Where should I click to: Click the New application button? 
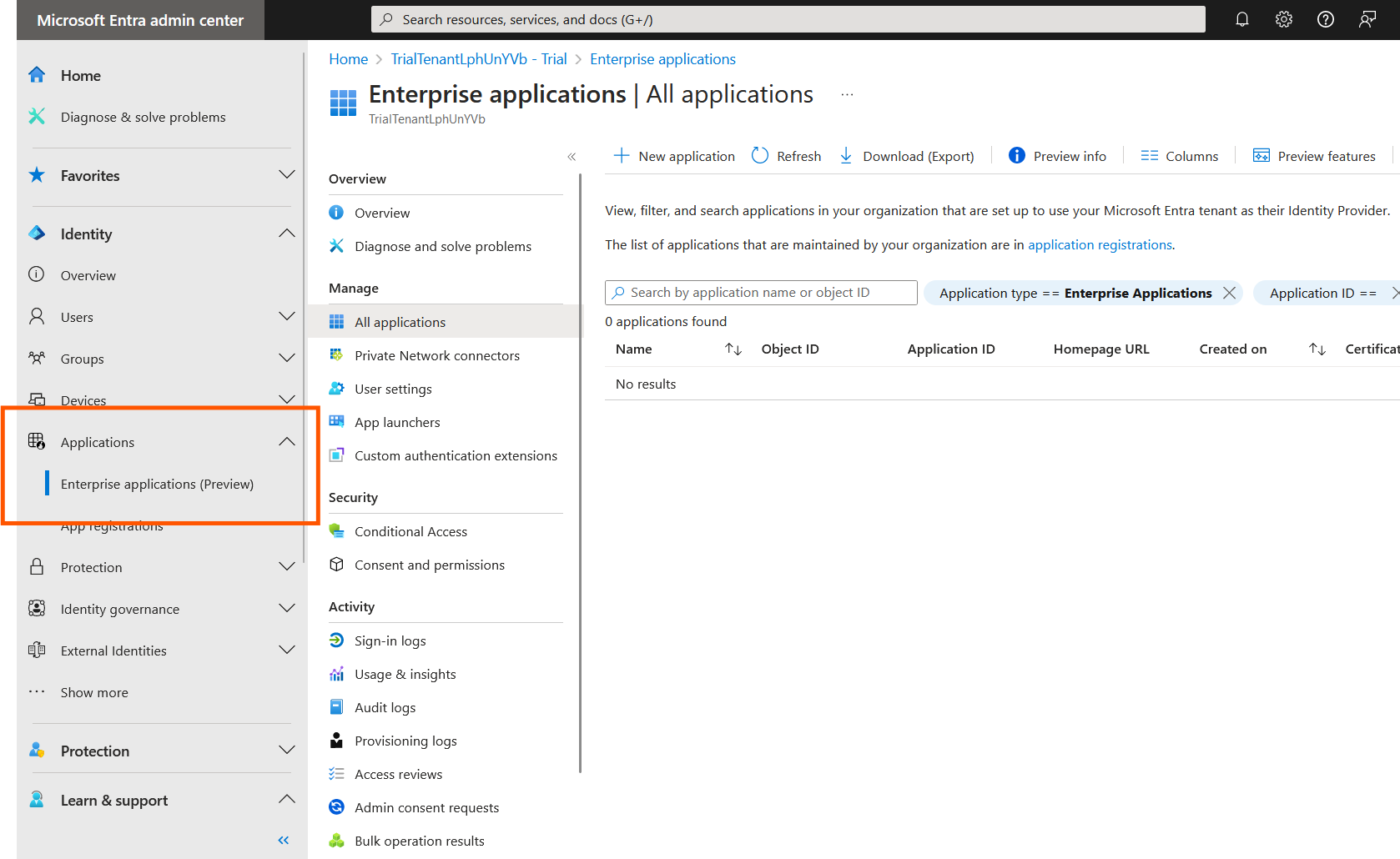tap(674, 156)
